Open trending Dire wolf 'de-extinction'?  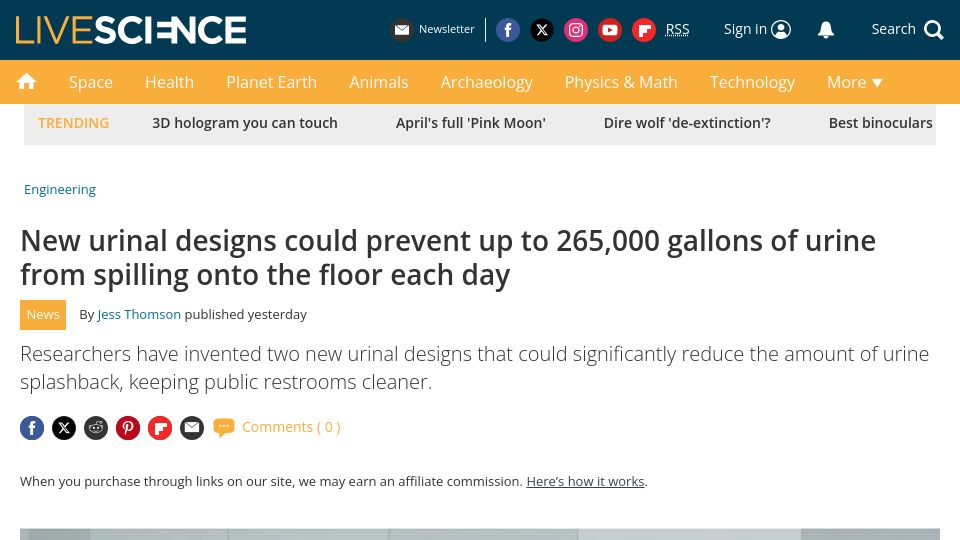(687, 123)
